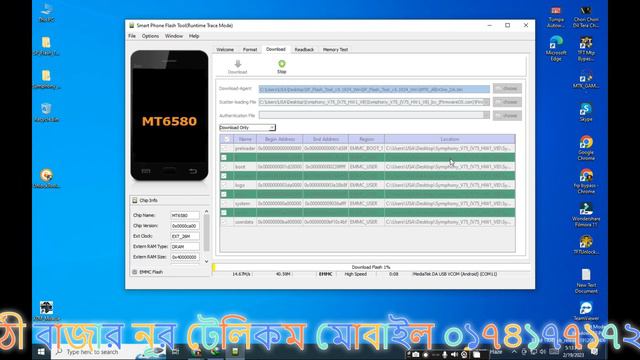640x360 pixels.
Task: Open Chori Chori Dil Tera desktop file
Action: point(586,17)
